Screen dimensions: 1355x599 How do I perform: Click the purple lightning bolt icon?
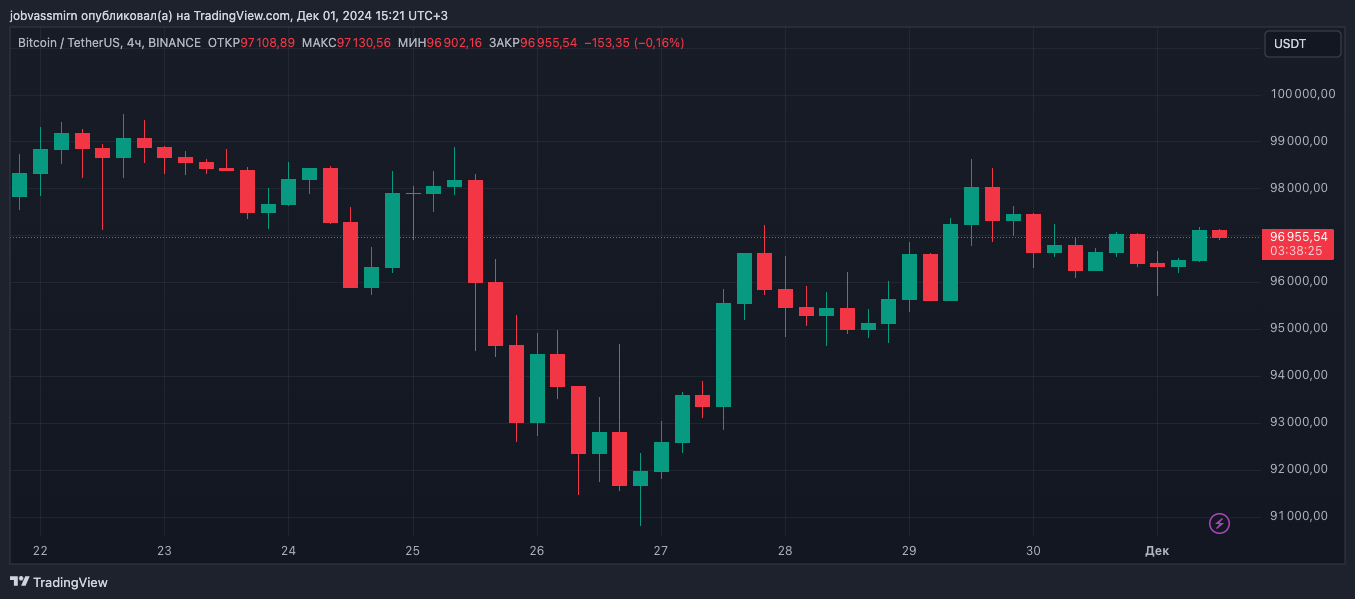point(1219,523)
